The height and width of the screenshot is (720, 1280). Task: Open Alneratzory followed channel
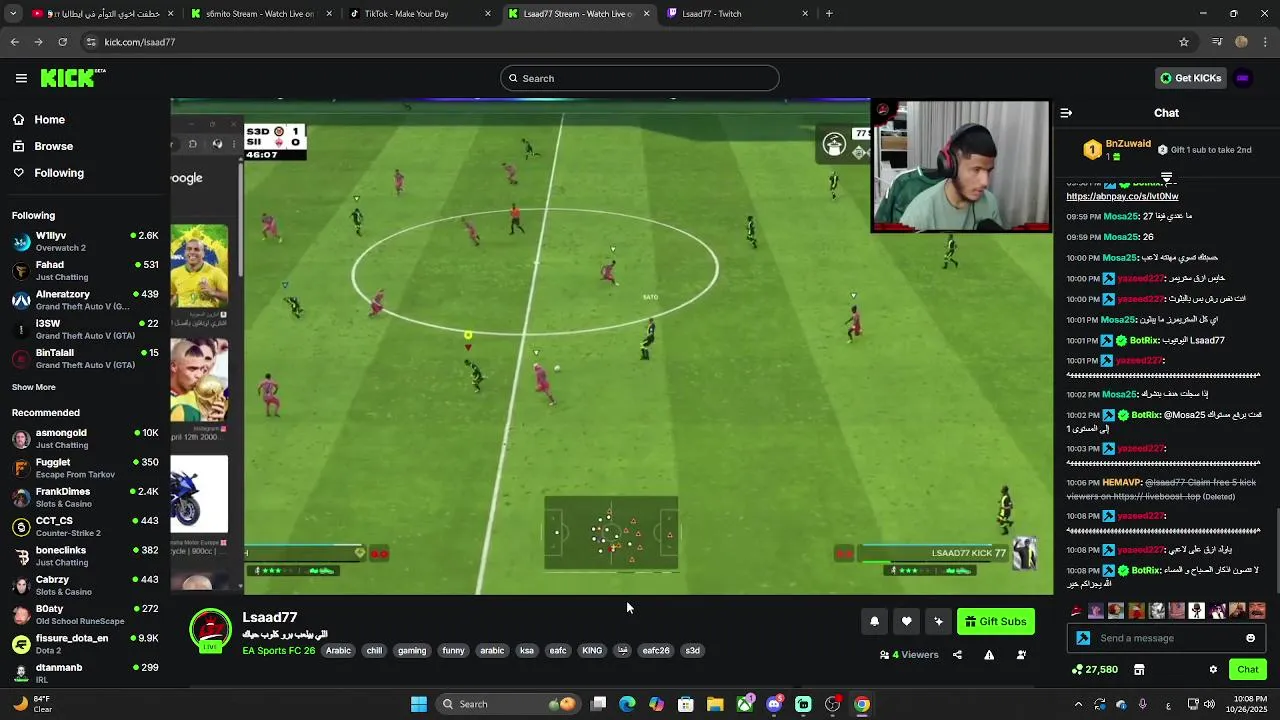[x=85, y=300]
